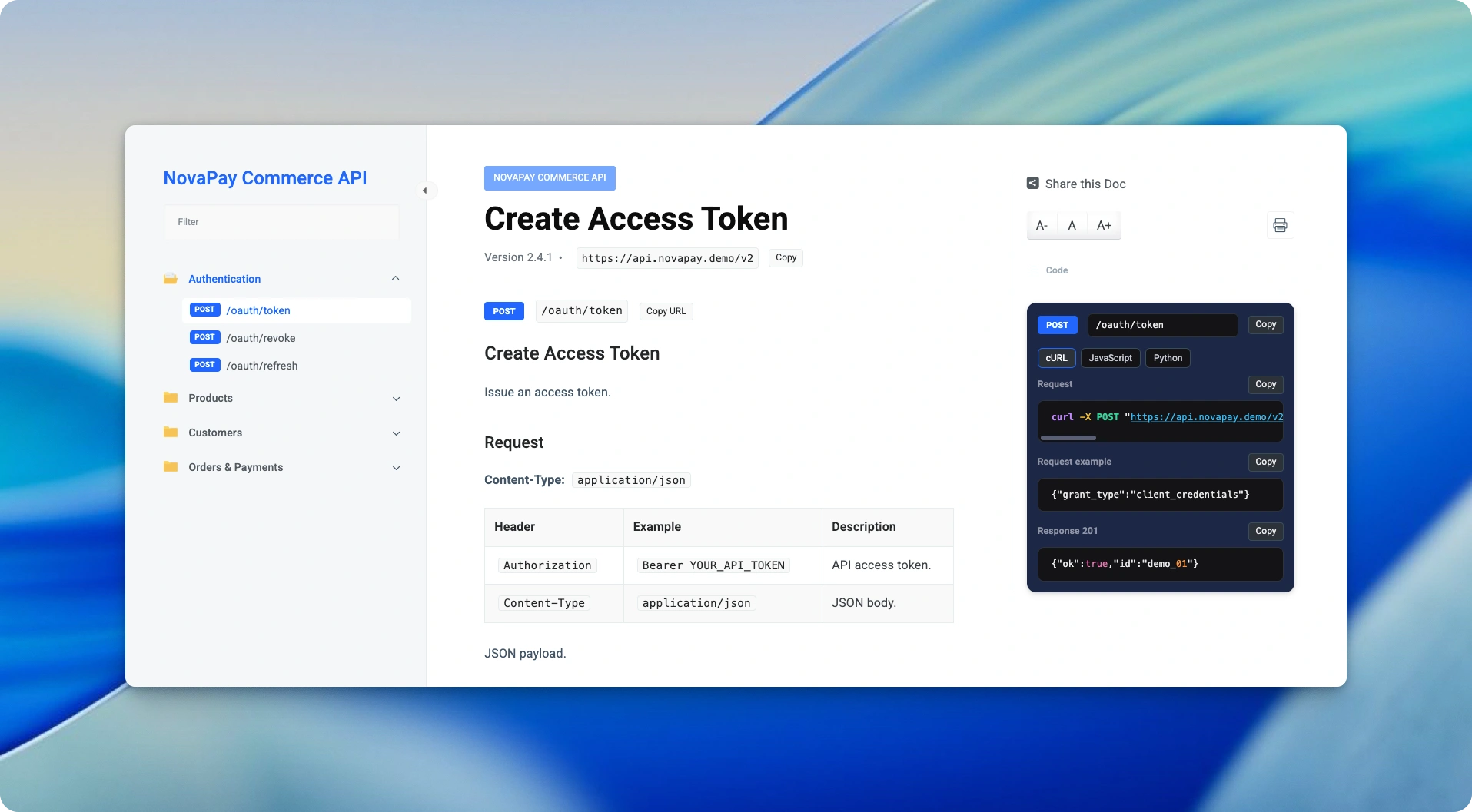
Task: Decrease font size with A- button
Action: 1042,225
